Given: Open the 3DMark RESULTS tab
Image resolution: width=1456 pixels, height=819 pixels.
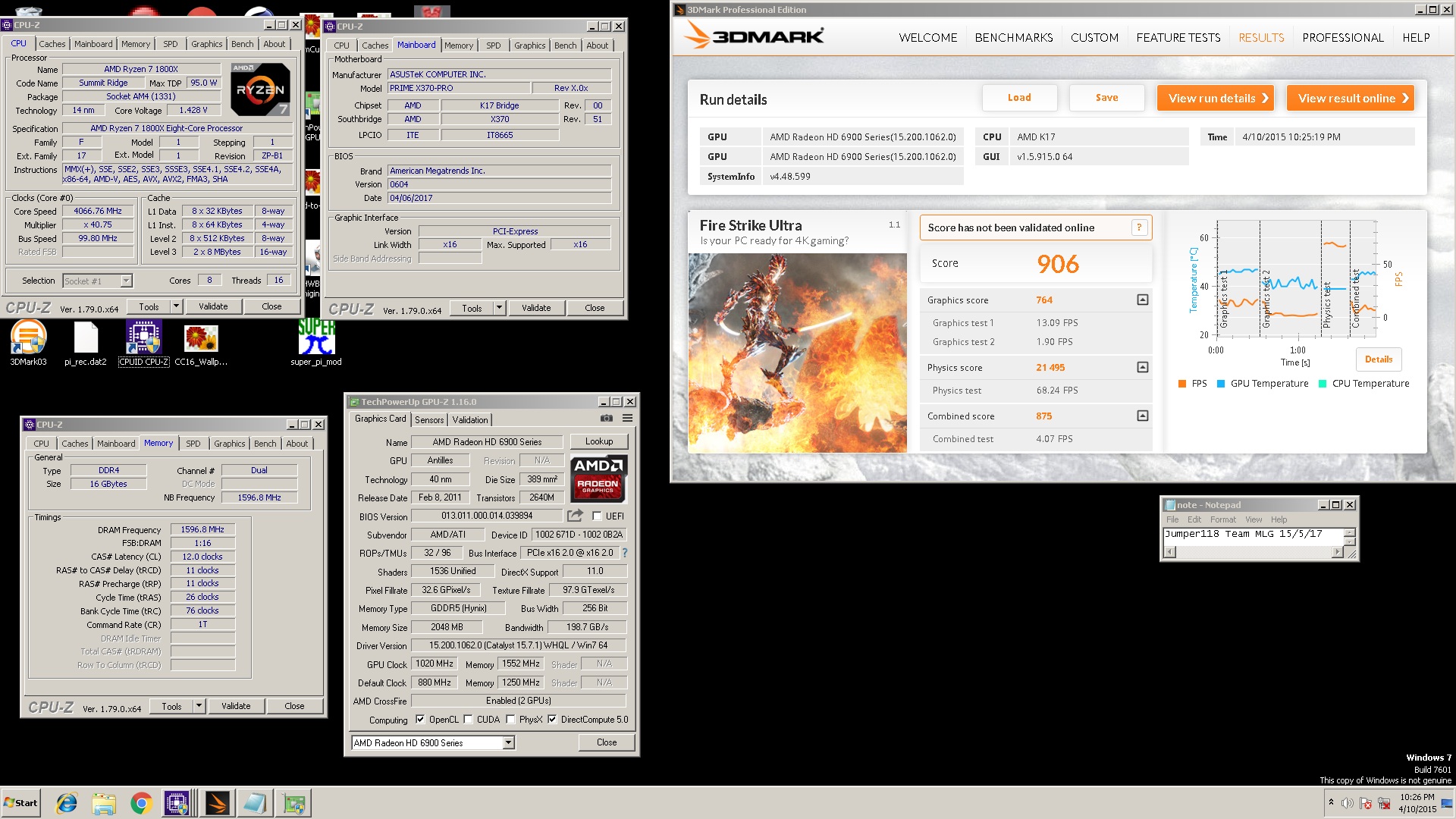Looking at the screenshot, I should click(x=1261, y=38).
